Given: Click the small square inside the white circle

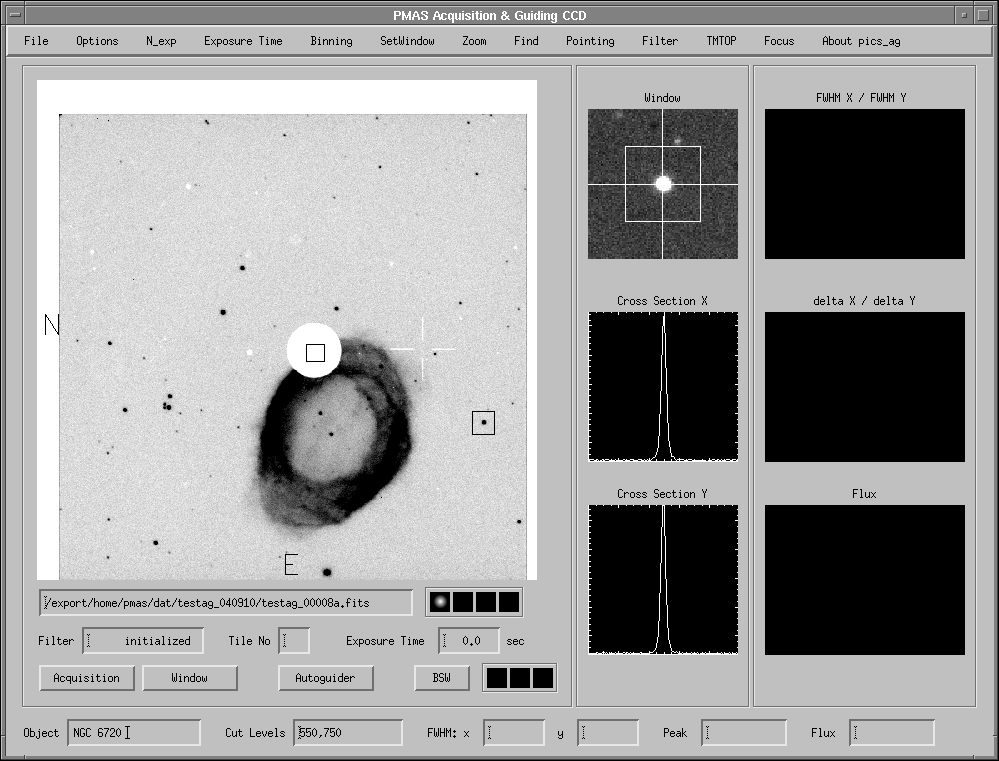Looking at the screenshot, I should point(315,352).
